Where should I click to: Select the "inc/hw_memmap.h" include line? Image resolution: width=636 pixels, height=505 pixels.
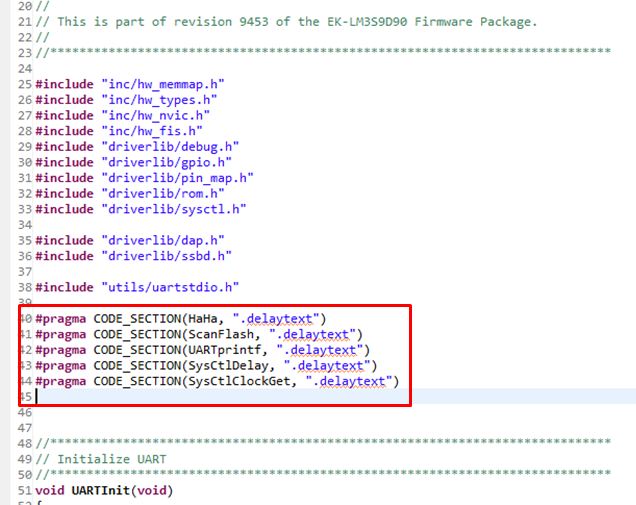click(130, 84)
